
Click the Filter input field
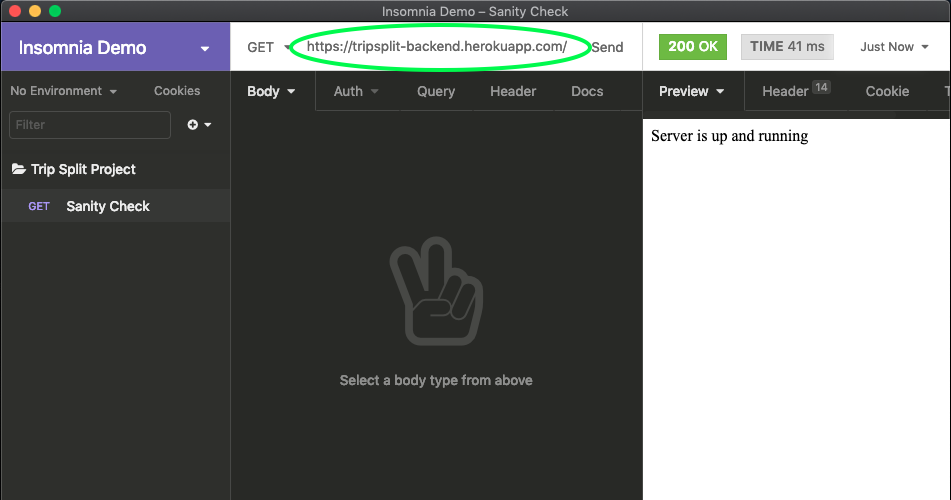coord(90,125)
